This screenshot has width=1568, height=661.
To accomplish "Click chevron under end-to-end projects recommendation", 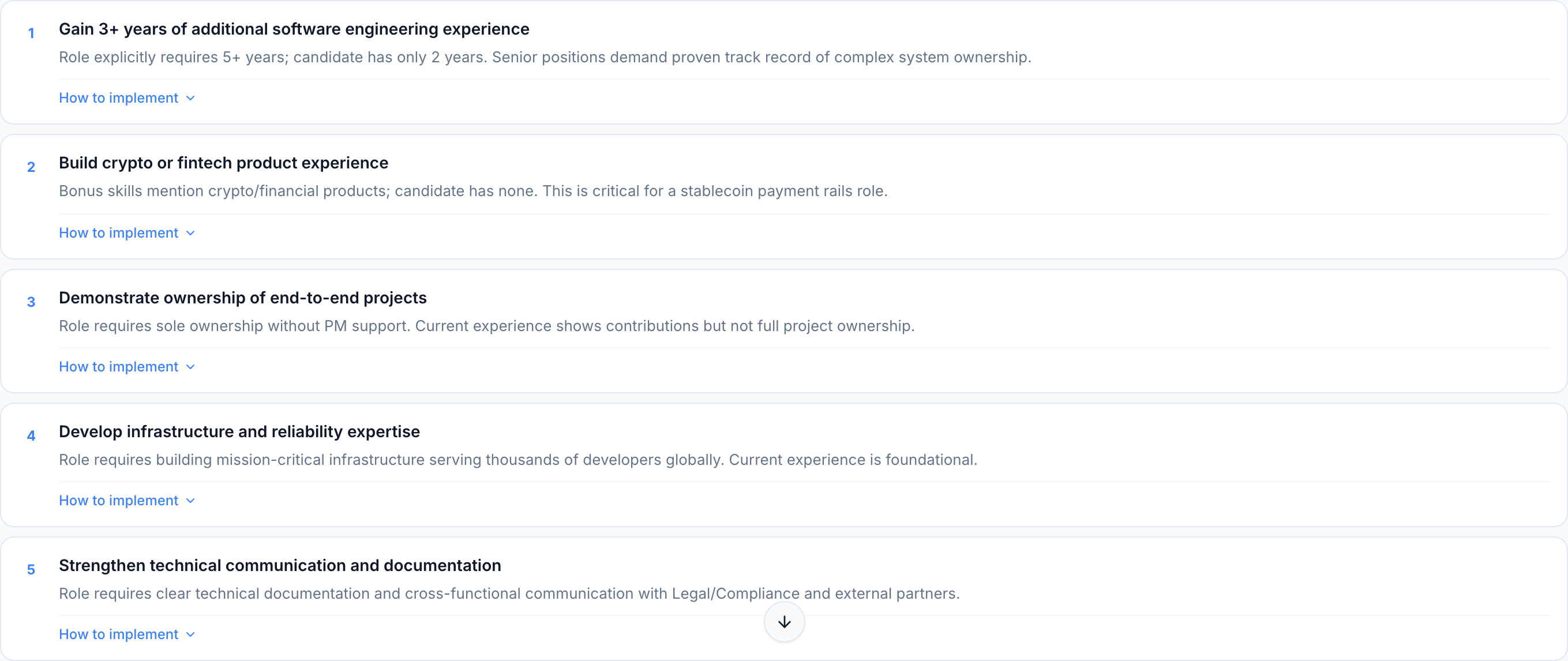I will point(190,367).
